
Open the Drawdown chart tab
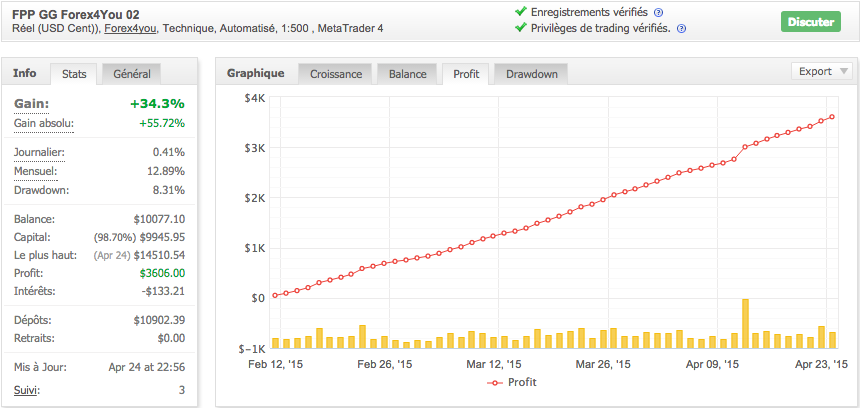(x=532, y=73)
